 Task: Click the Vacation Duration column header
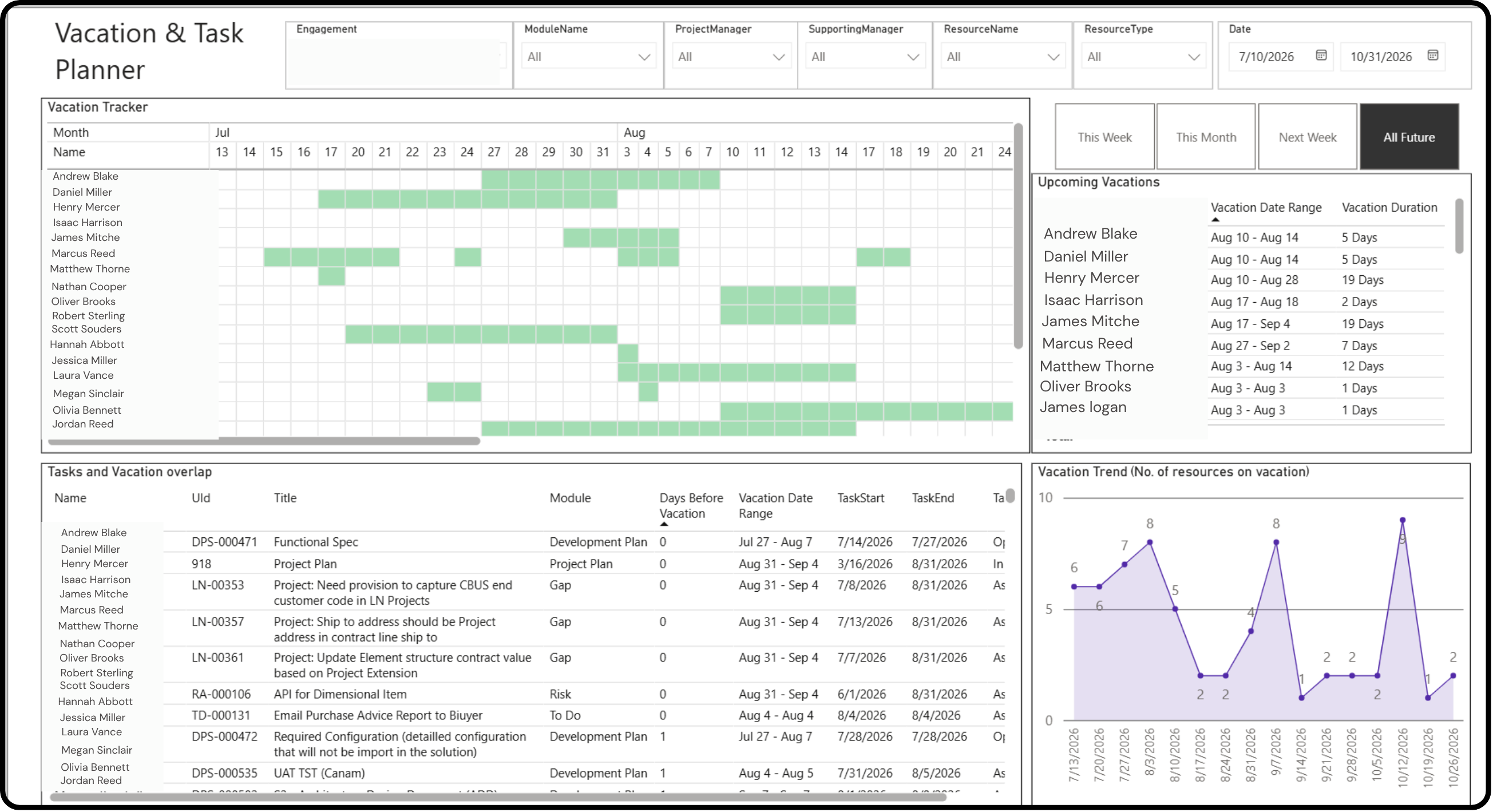1389,208
